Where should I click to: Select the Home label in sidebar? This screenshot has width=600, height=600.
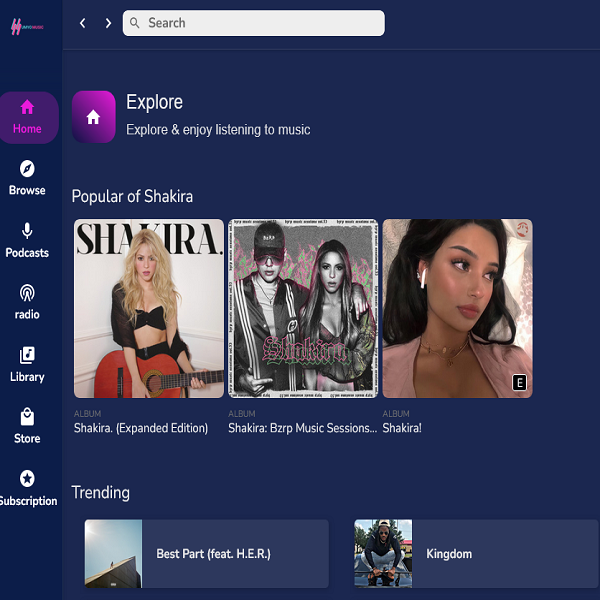(27, 129)
